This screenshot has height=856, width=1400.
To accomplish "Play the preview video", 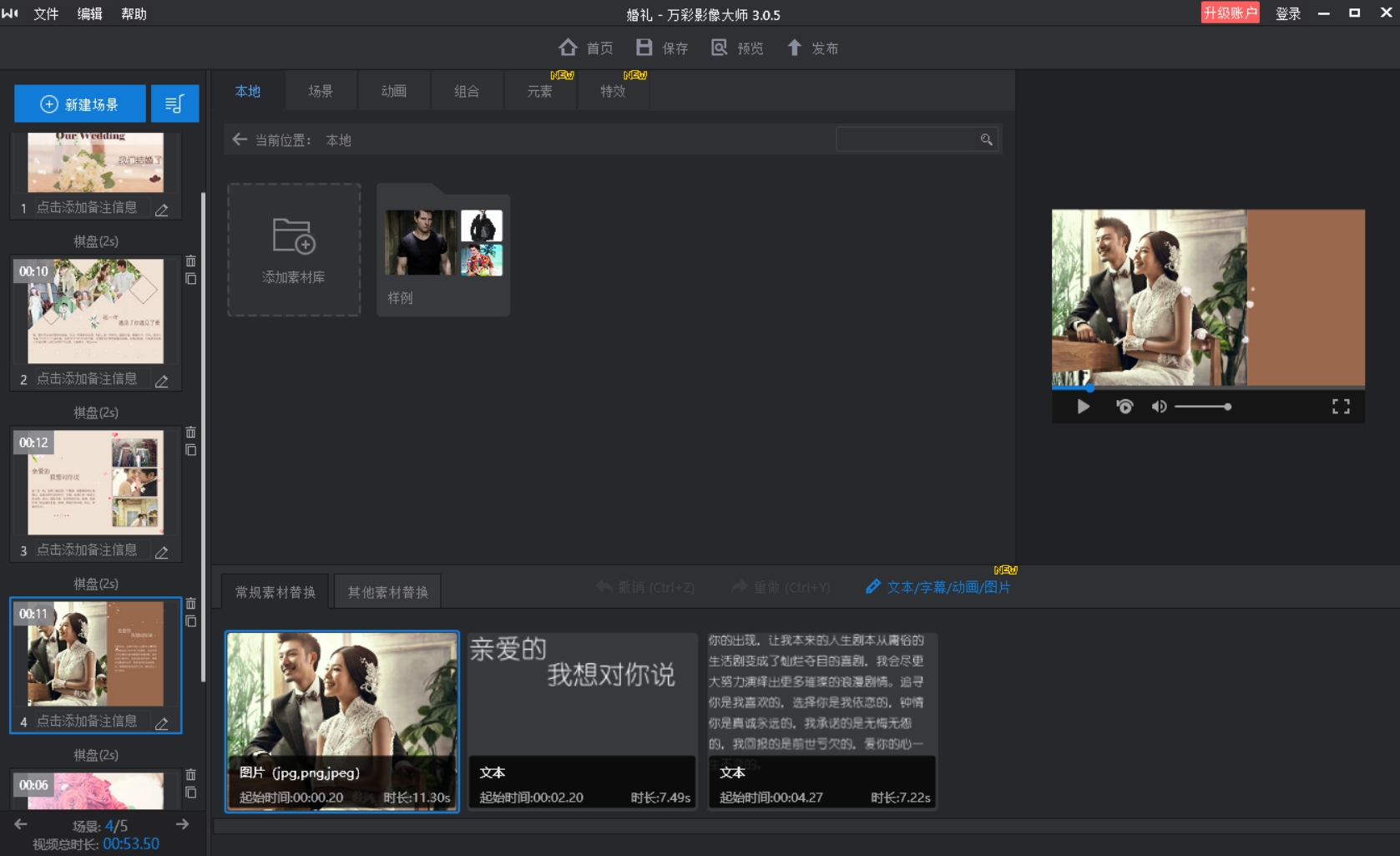I will point(1084,407).
